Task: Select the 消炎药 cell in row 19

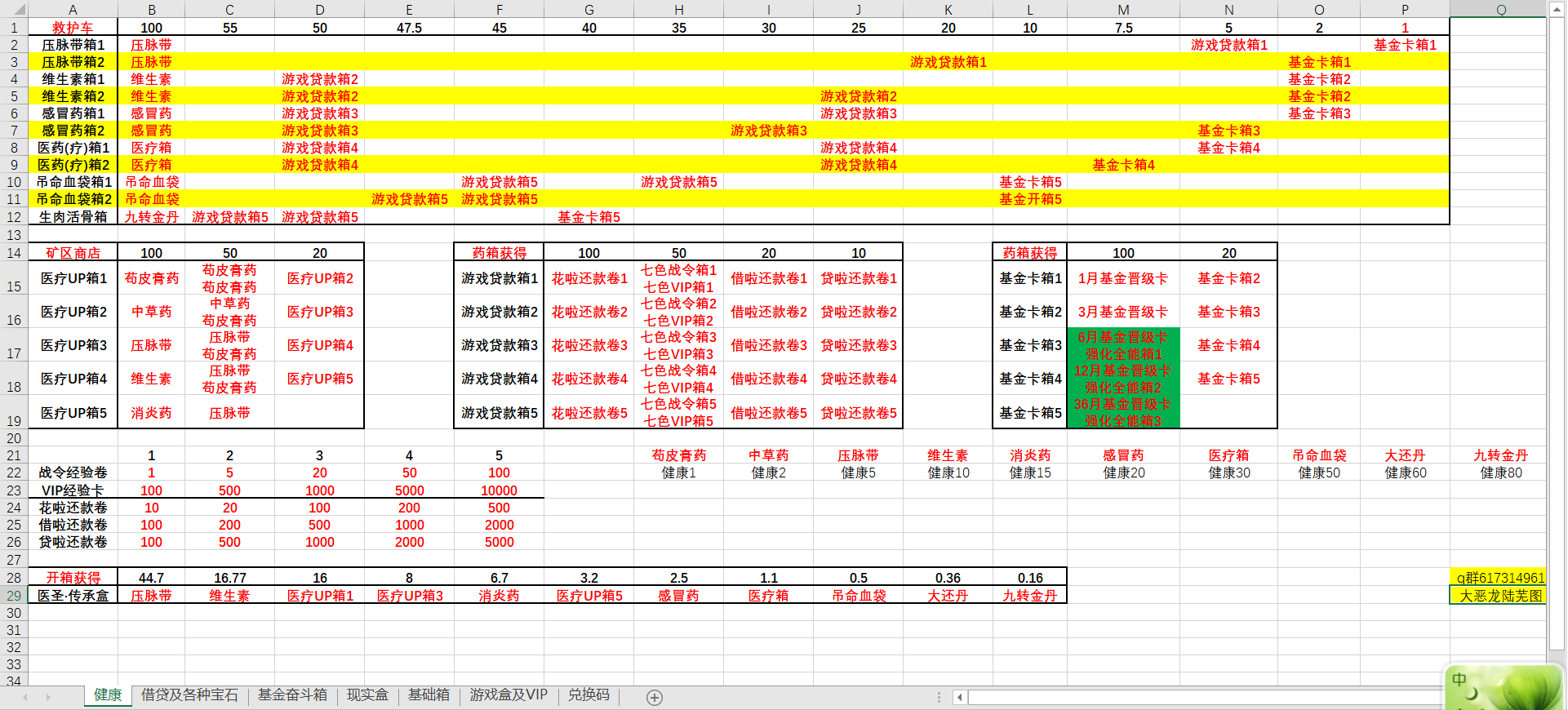Action: click(151, 413)
